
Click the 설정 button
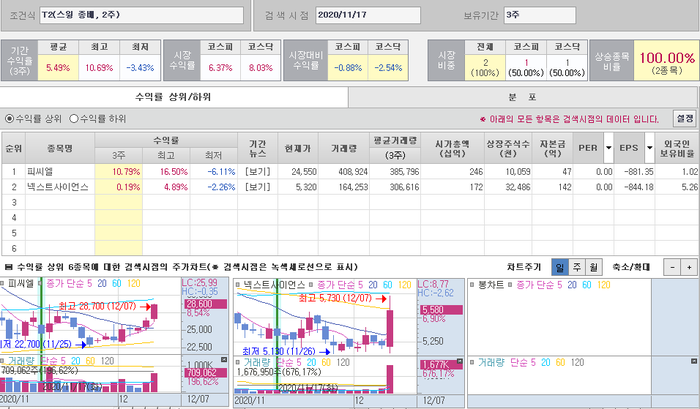click(x=685, y=118)
